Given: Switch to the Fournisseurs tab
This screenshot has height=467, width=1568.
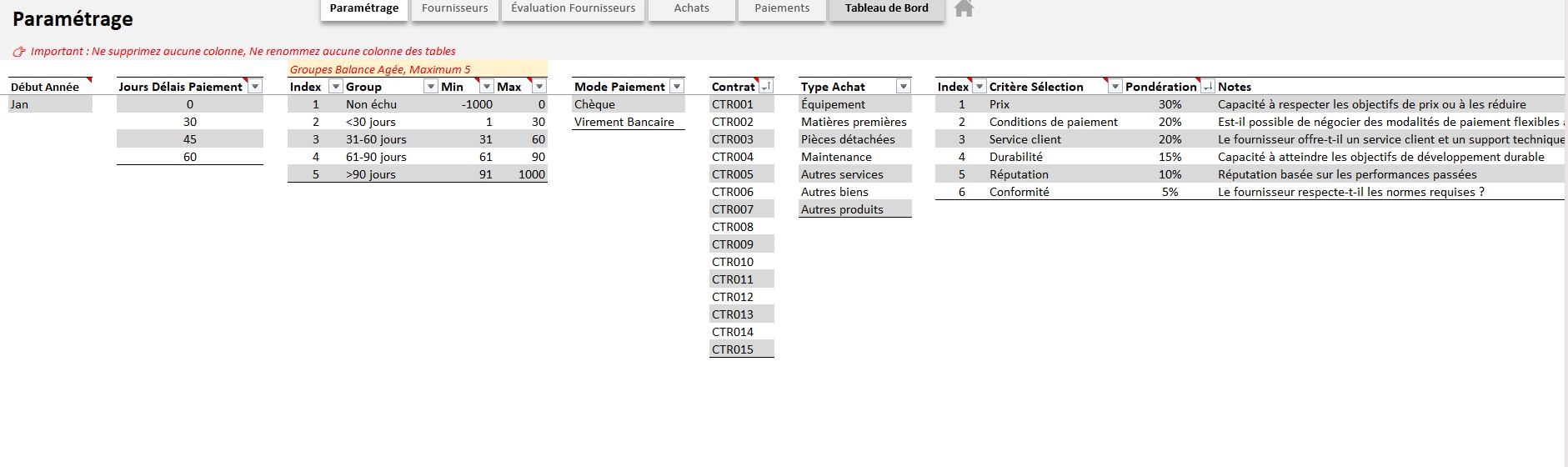Looking at the screenshot, I should pyautogui.click(x=454, y=8).
